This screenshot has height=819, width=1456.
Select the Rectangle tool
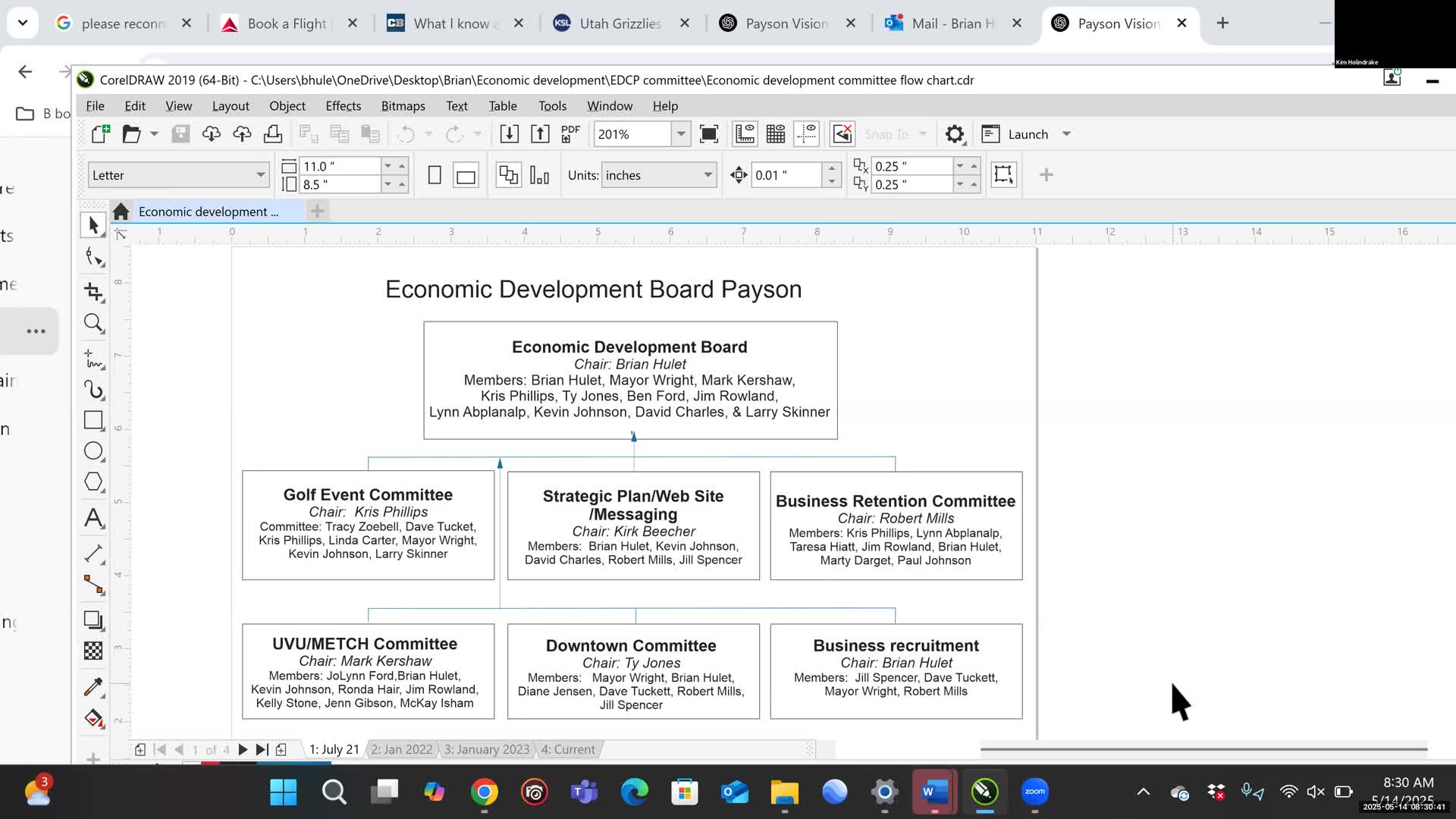93,420
